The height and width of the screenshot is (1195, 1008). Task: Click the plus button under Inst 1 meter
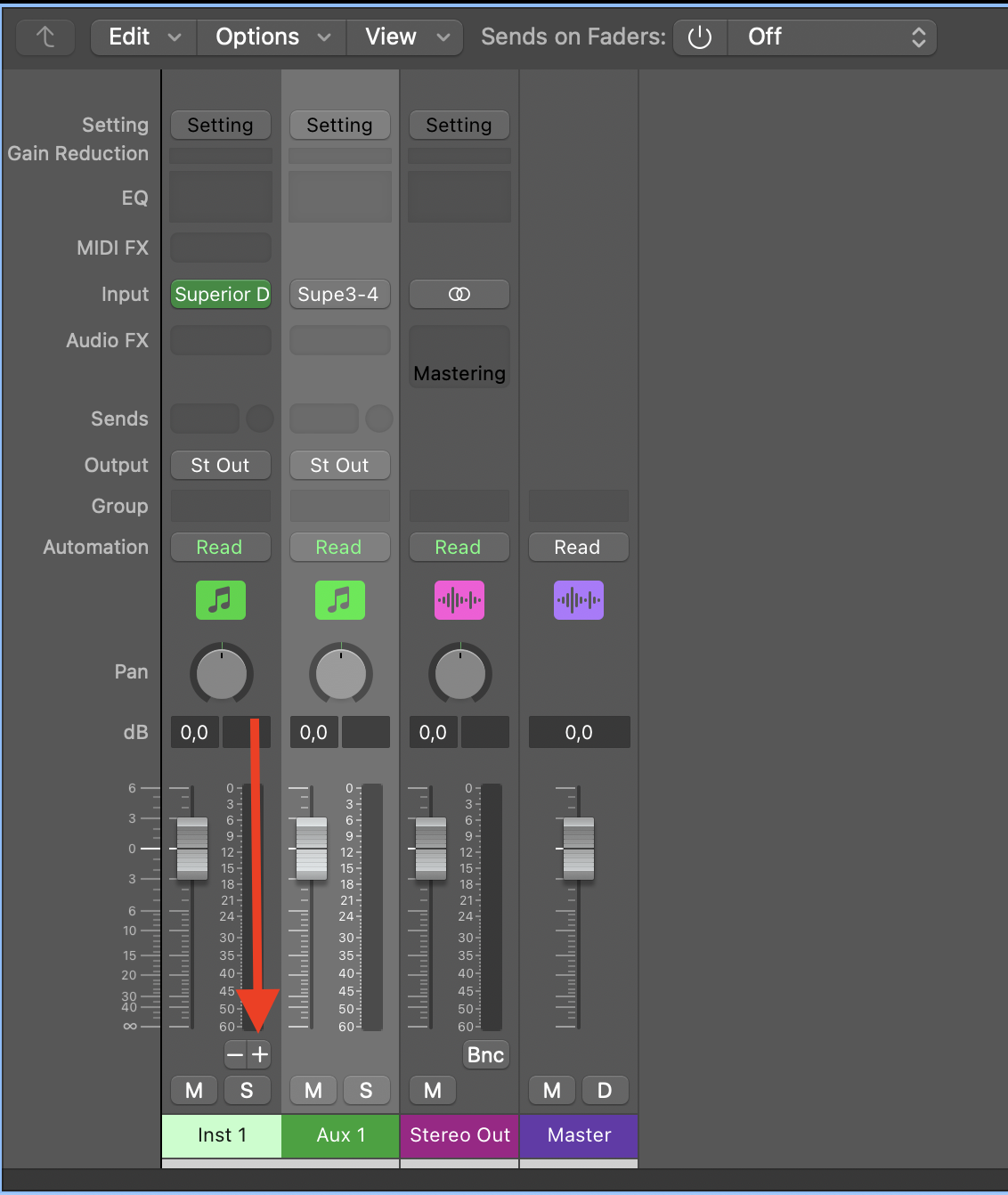[259, 1055]
